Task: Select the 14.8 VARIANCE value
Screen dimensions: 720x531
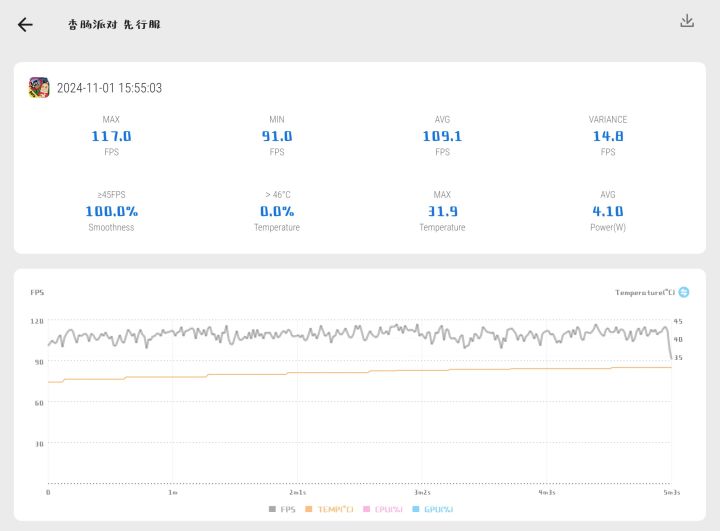Action: 608,136
